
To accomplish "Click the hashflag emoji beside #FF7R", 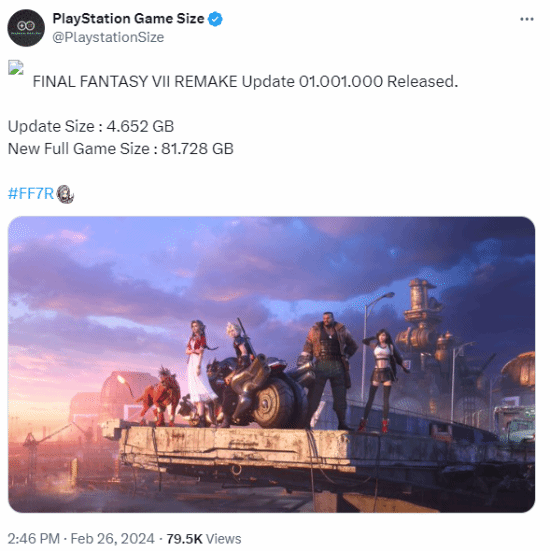I will pos(65,194).
